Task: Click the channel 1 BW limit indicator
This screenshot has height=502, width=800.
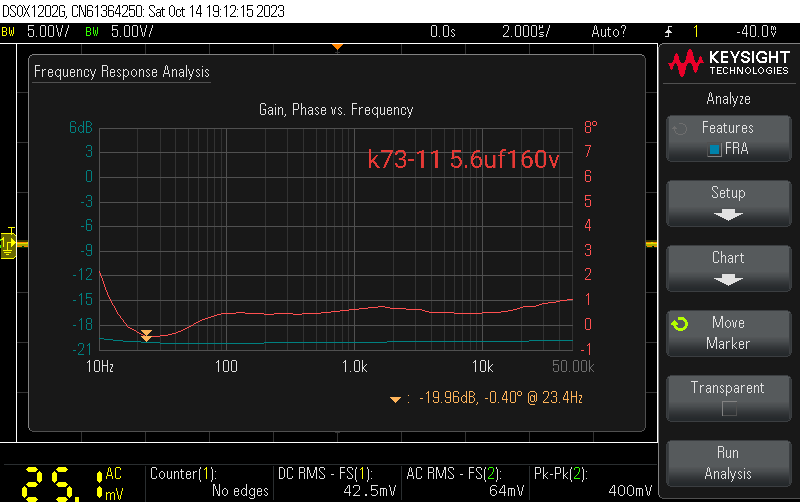Action: (8, 32)
